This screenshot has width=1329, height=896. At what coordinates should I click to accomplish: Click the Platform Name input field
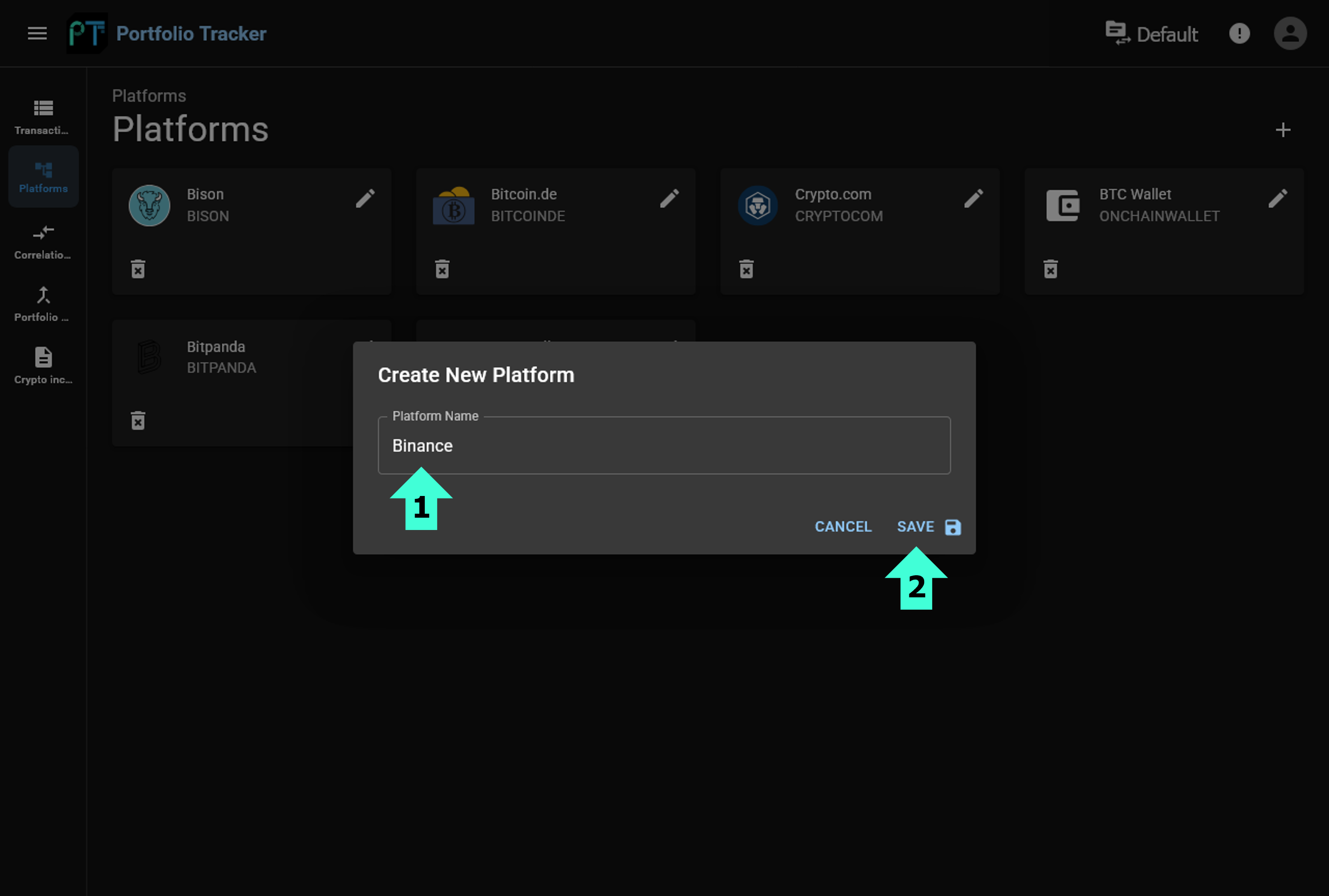pos(664,445)
